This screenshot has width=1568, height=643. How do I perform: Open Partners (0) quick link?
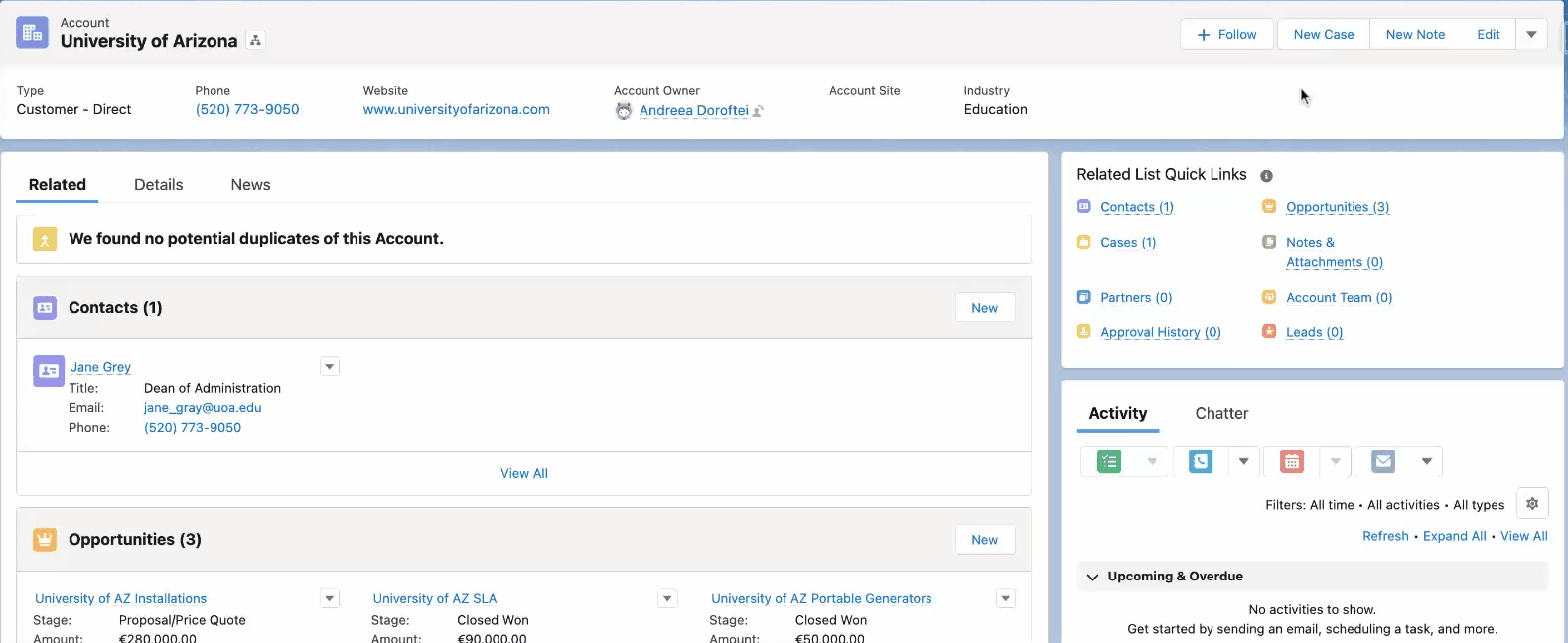click(x=1136, y=297)
